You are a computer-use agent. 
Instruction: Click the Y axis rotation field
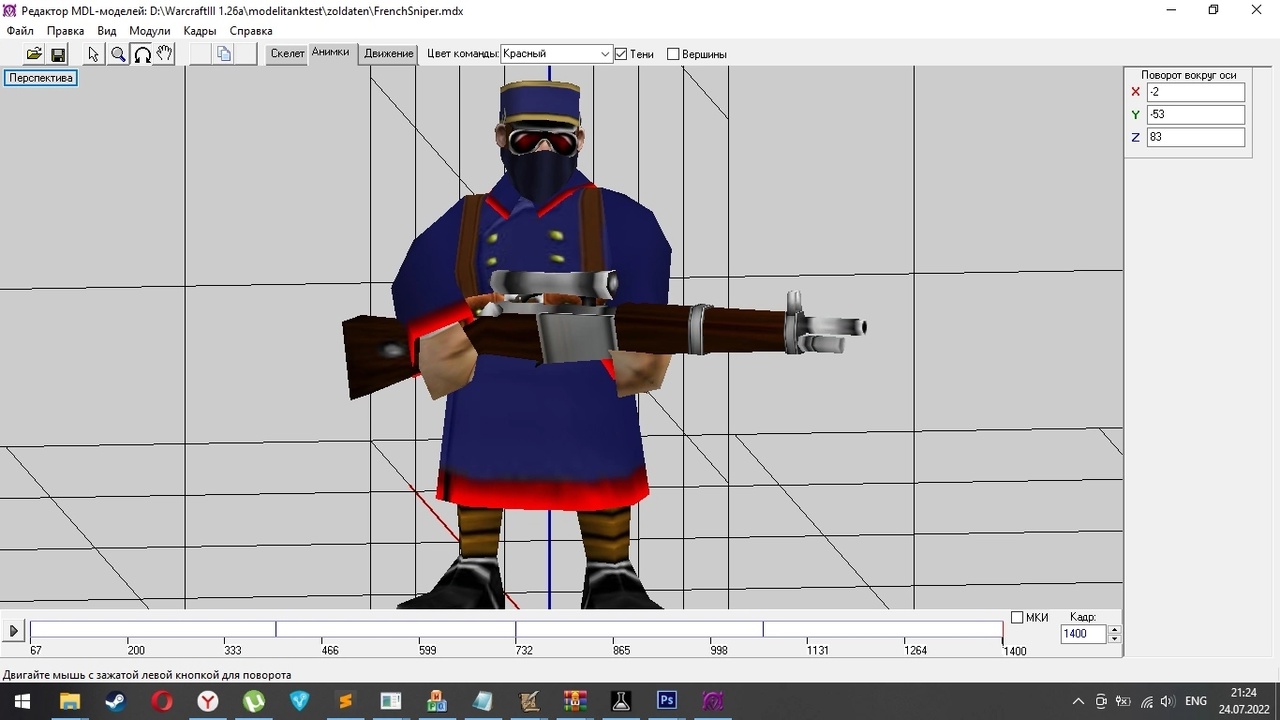pos(1196,115)
